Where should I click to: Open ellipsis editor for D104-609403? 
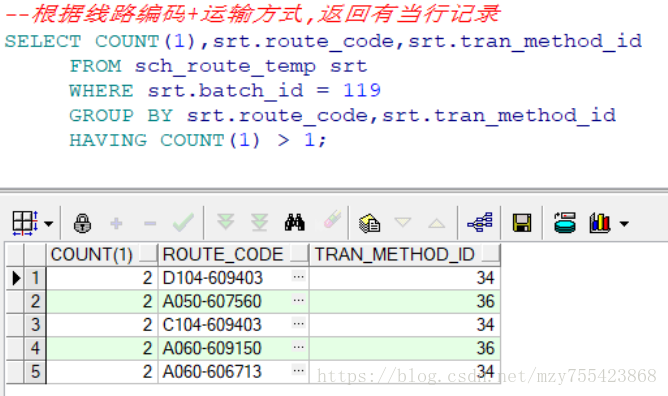(x=299, y=277)
